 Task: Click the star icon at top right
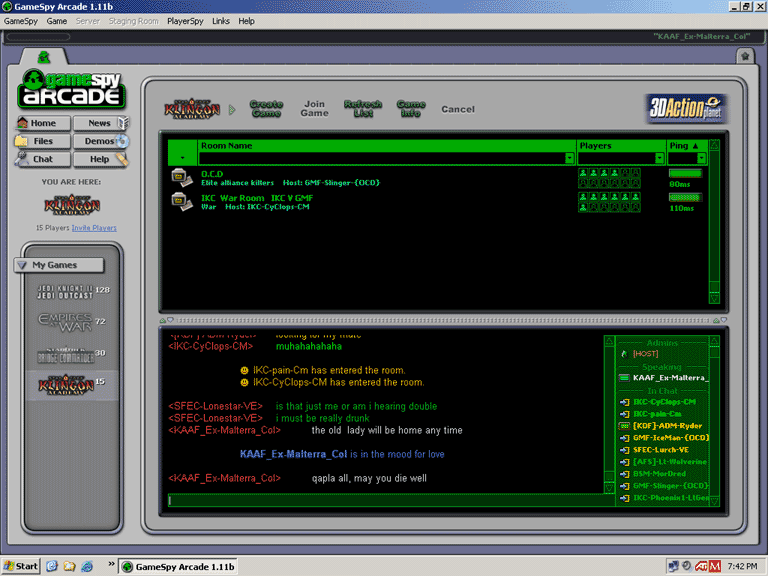click(745, 56)
